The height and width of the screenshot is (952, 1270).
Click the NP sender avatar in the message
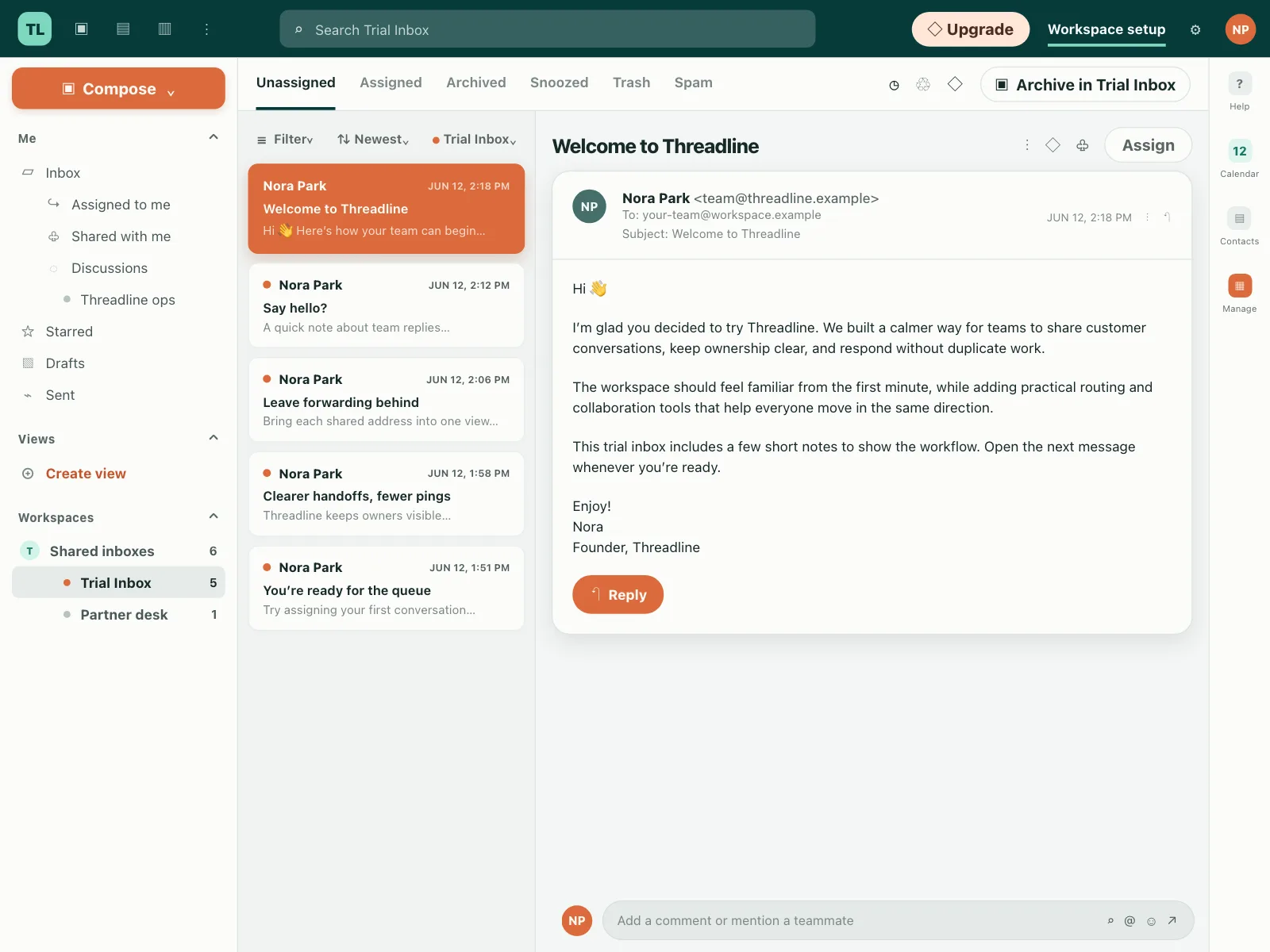point(589,207)
